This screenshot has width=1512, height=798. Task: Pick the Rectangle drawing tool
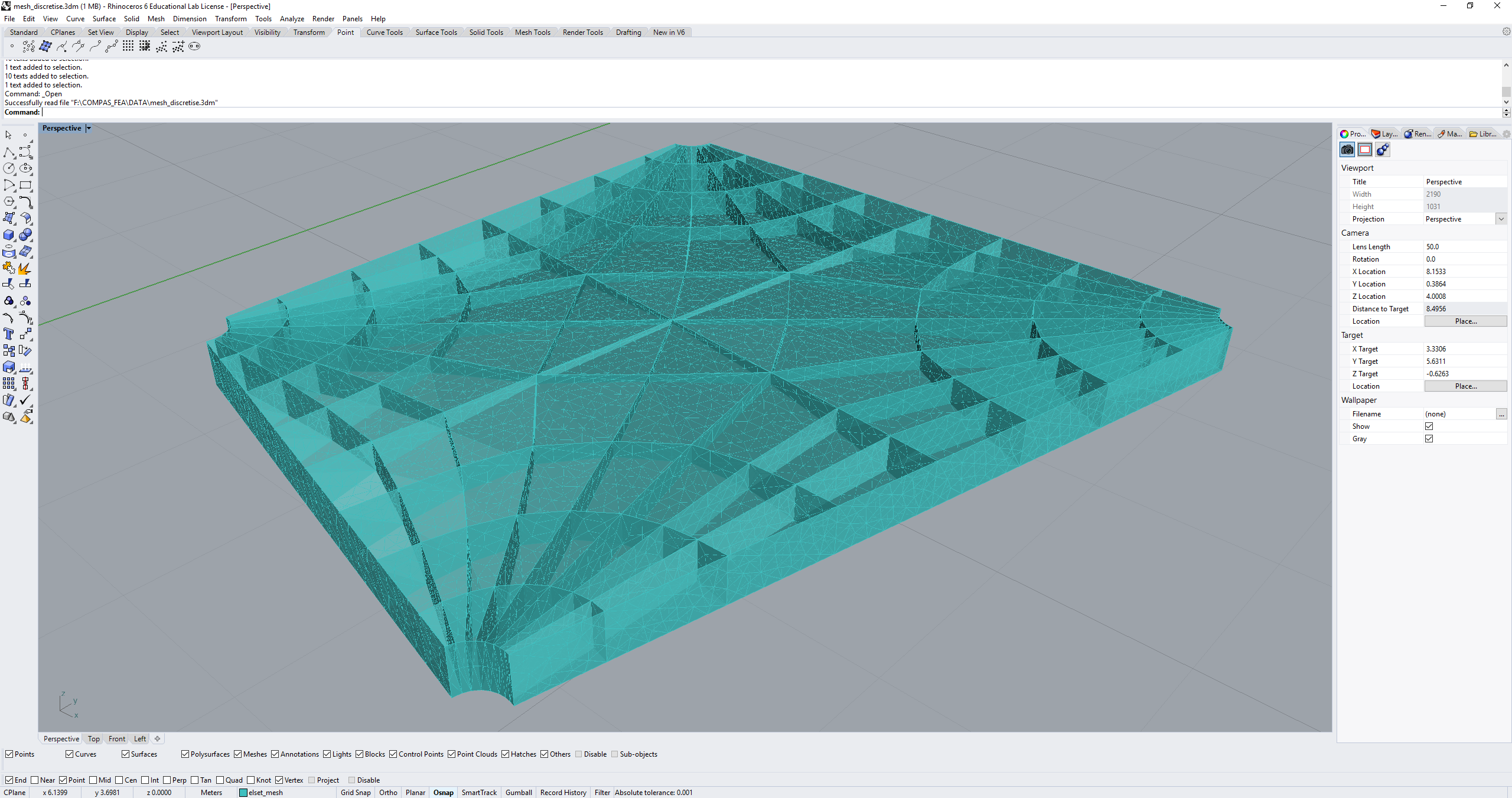[x=26, y=185]
